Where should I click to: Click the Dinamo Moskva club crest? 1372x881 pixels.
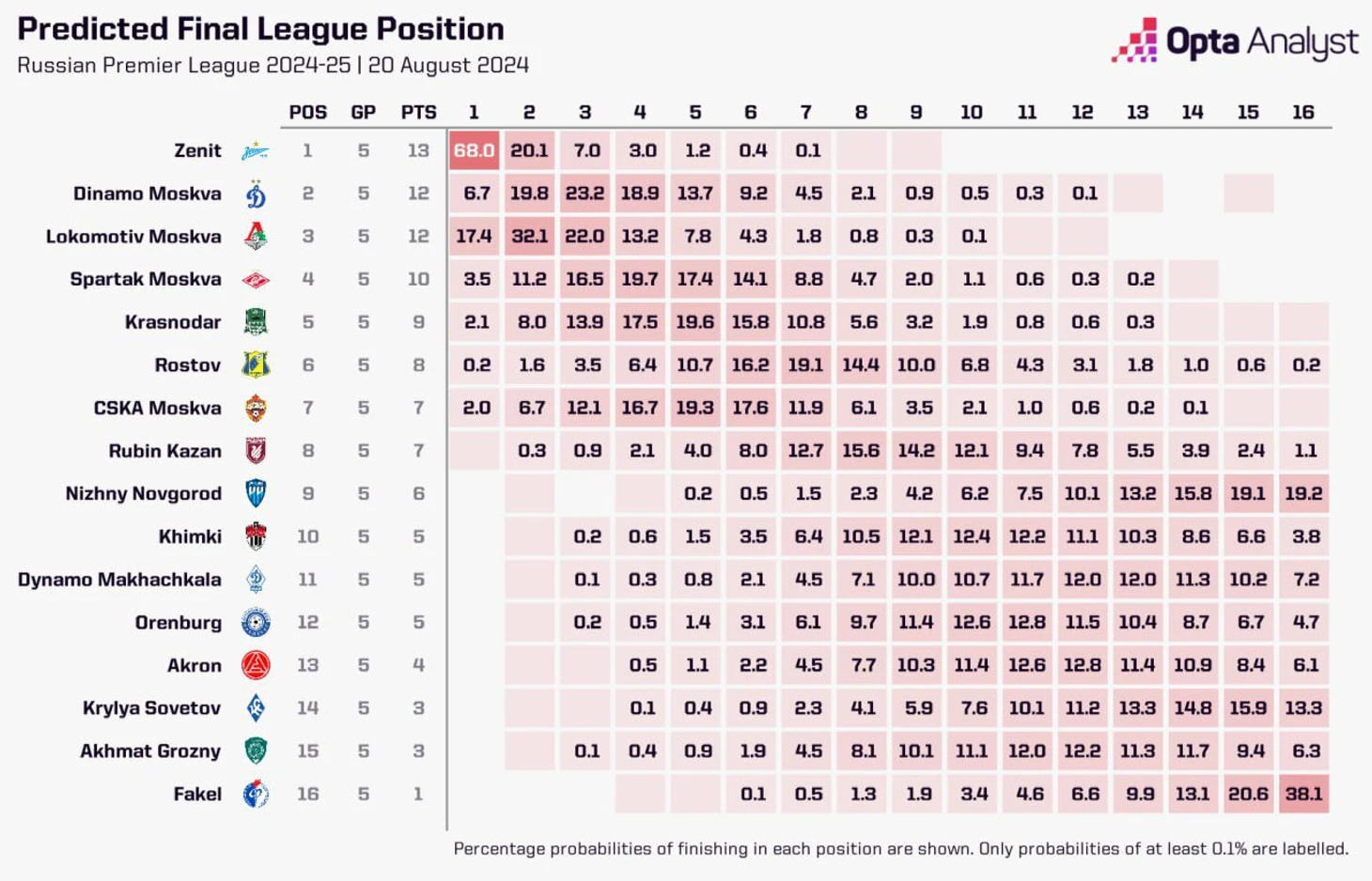pos(256,193)
